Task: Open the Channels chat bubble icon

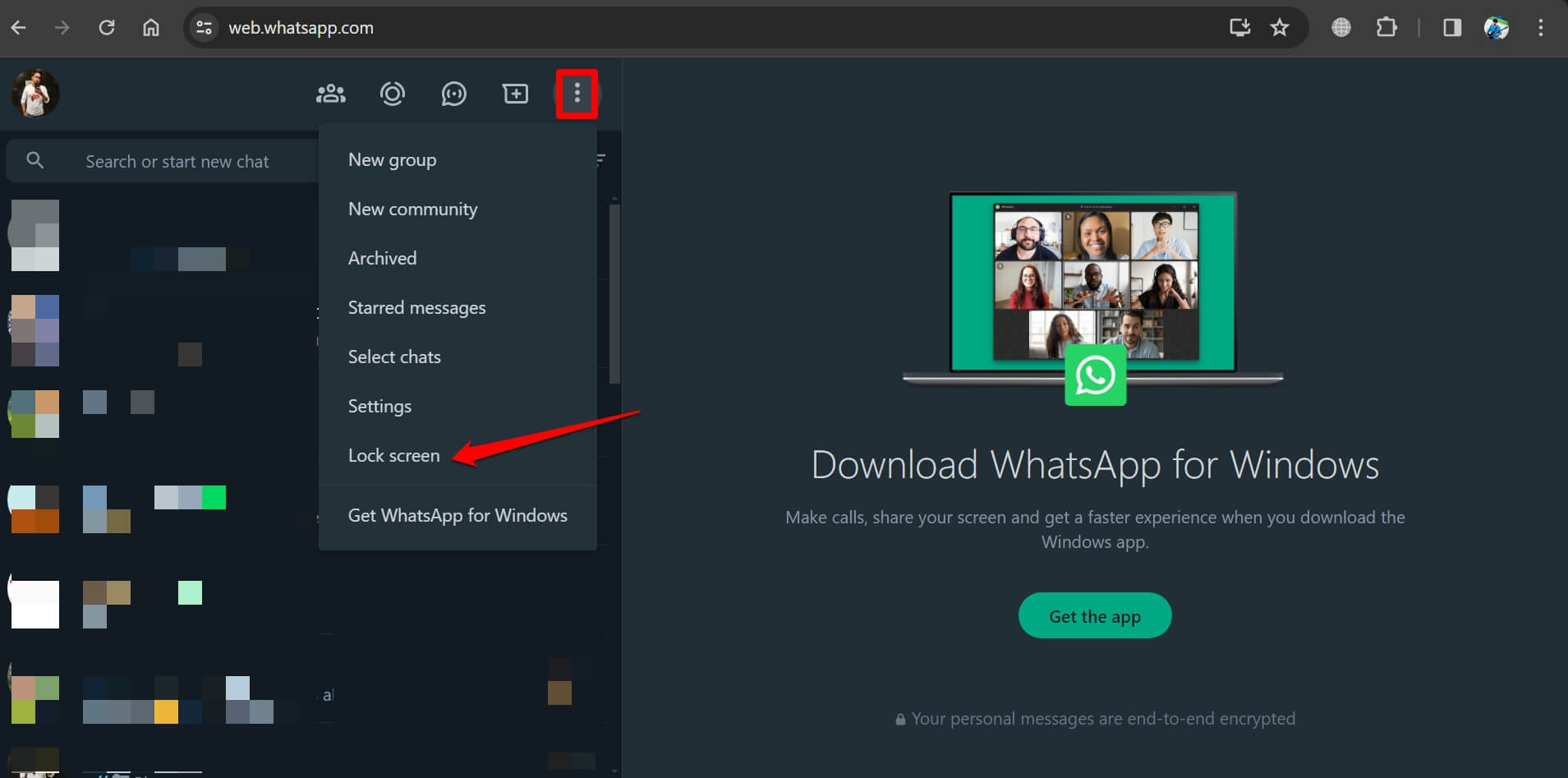Action: pyautogui.click(x=453, y=94)
